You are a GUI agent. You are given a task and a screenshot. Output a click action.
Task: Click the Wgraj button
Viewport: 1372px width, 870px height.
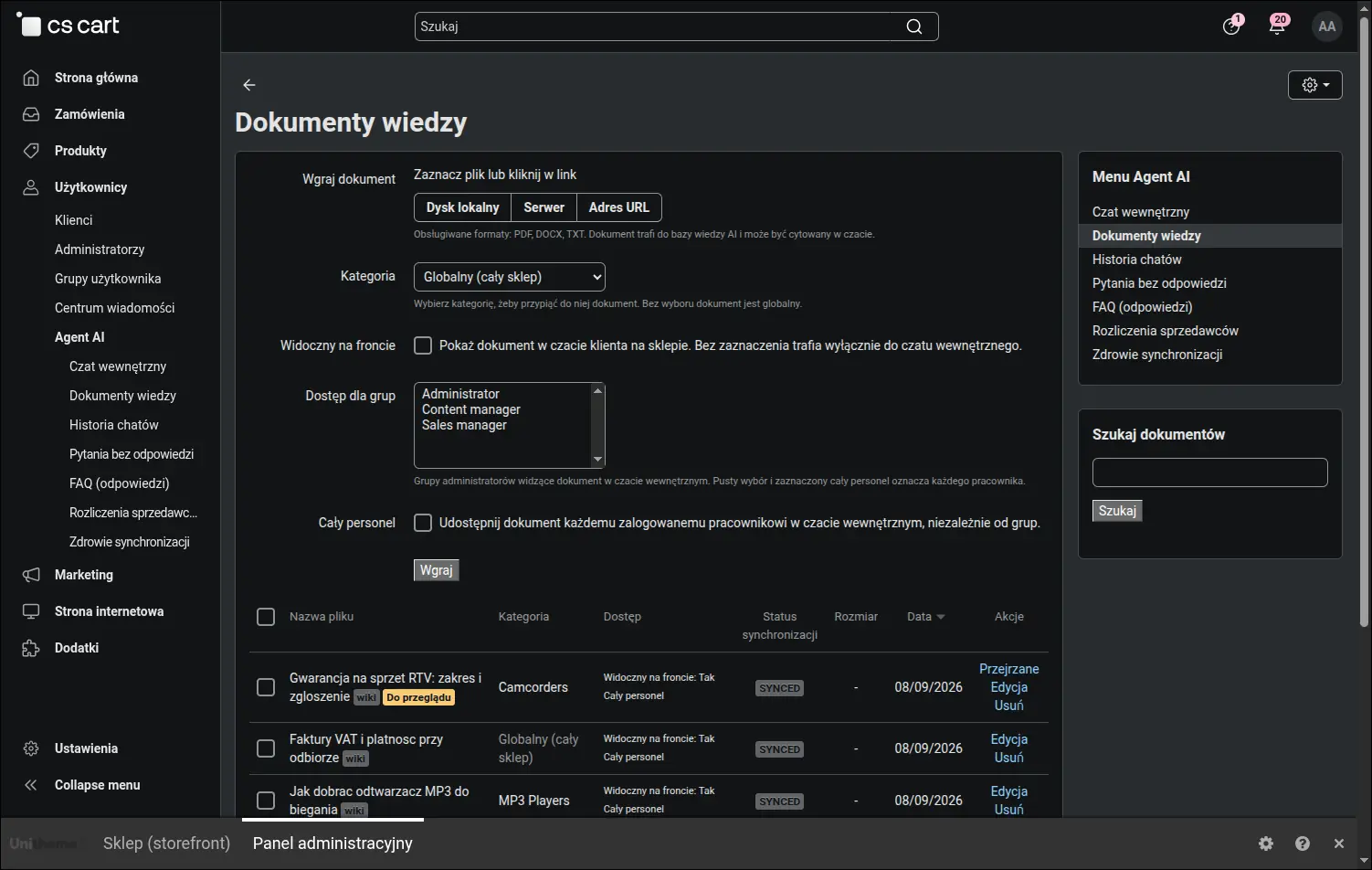tap(437, 570)
